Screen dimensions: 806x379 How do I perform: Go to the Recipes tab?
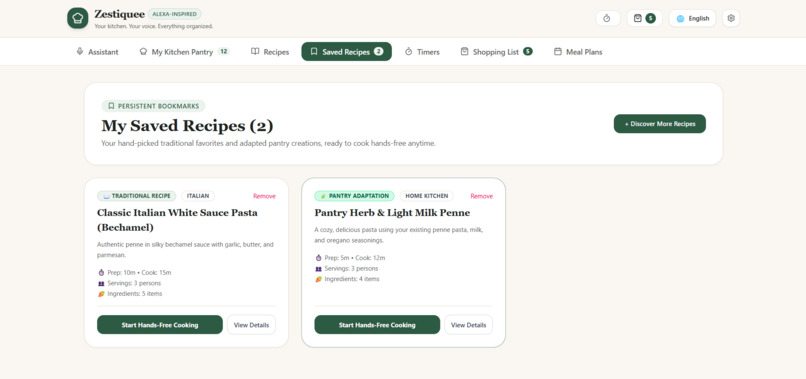click(x=270, y=52)
